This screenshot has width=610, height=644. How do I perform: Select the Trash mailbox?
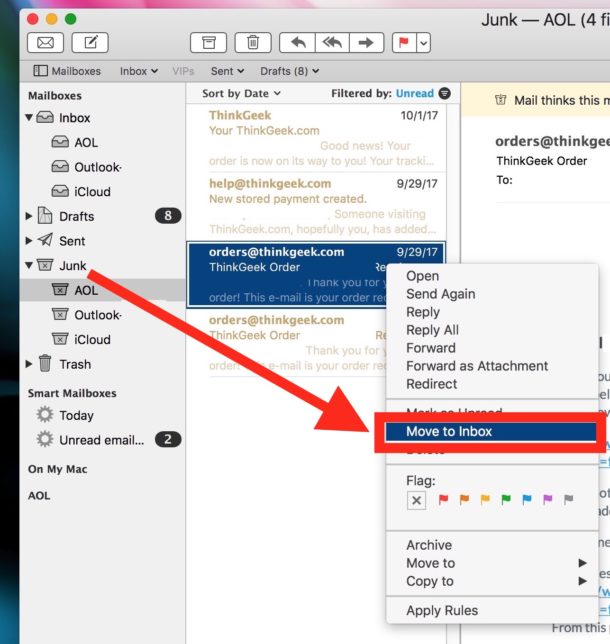tap(102, 364)
